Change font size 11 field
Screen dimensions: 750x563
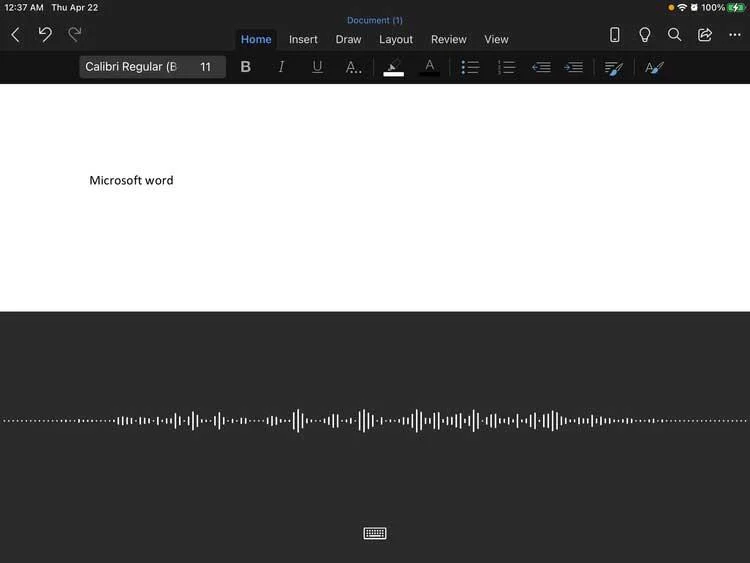pos(206,66)
